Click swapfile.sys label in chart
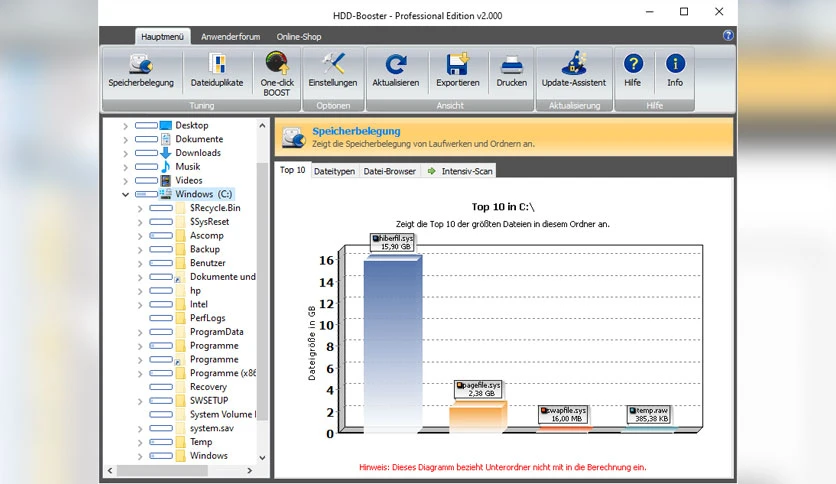Image resolution: width=836 pixels, height=484 pixels. tap(563, 415)
